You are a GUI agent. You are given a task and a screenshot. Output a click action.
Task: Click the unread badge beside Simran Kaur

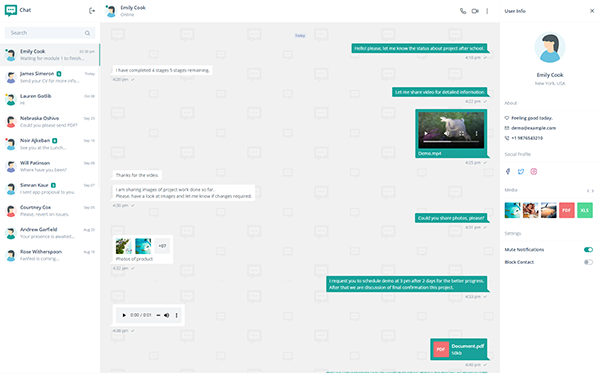[x=53, y=185]
